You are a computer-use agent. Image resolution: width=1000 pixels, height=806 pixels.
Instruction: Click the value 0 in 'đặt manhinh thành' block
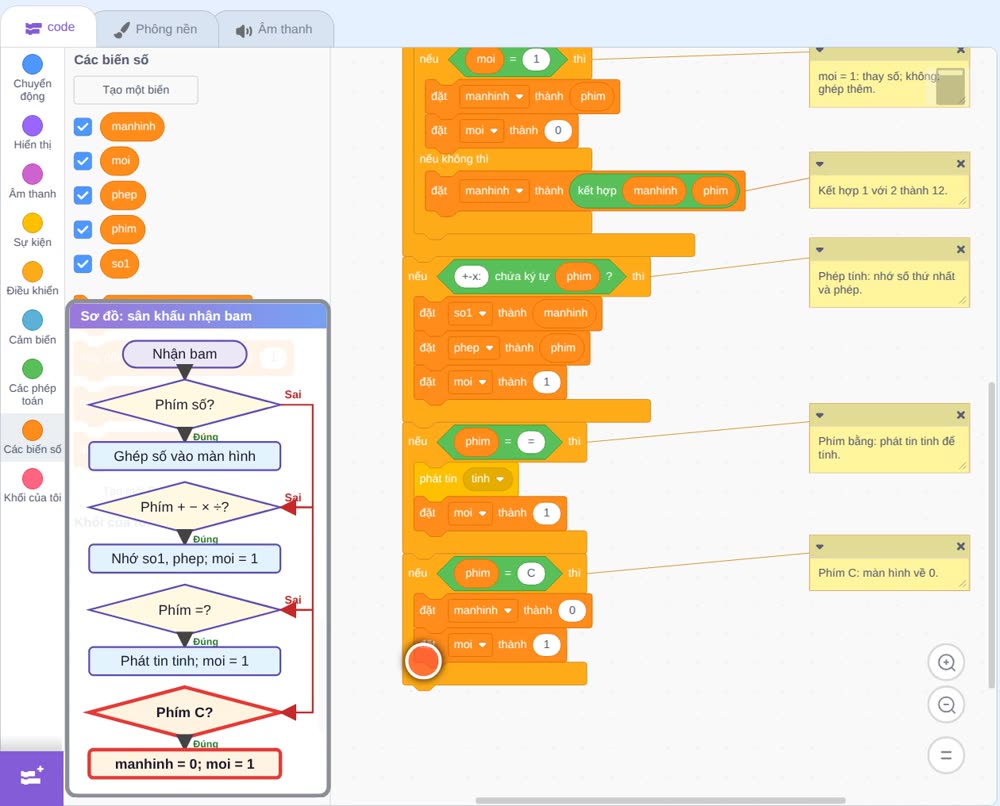click(572, 610)
